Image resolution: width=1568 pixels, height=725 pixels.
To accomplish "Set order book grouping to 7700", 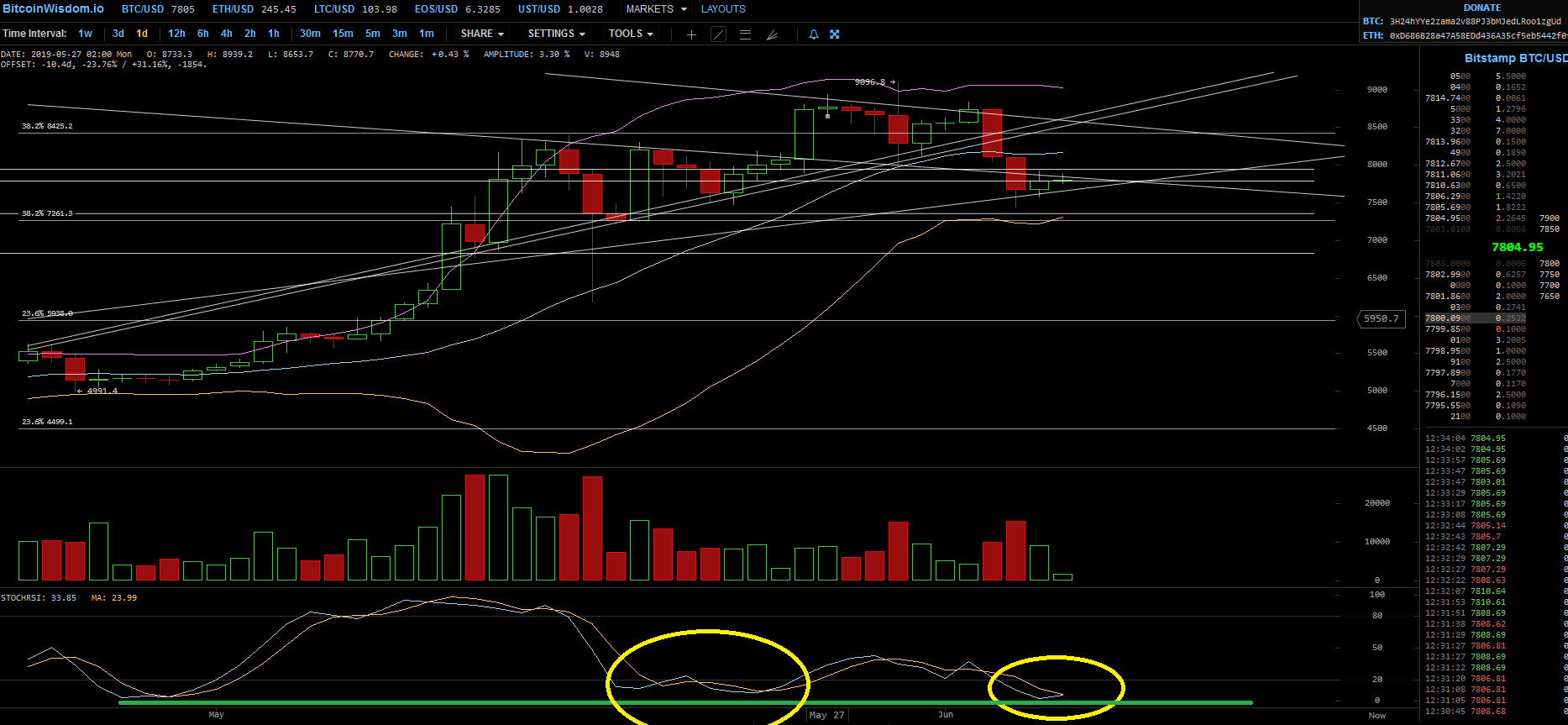I will [x=1550, y=286].
